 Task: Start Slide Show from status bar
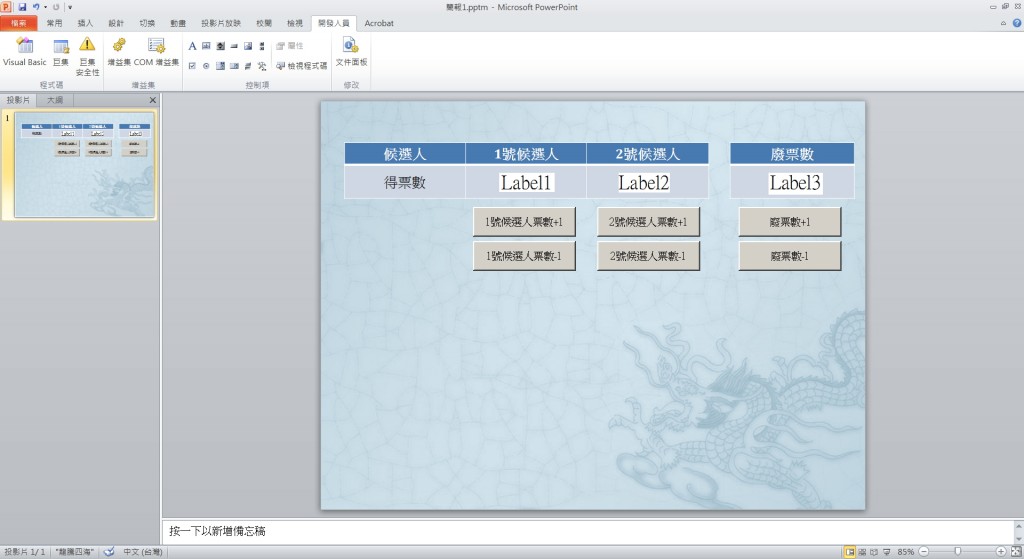(x=886, y=552)
